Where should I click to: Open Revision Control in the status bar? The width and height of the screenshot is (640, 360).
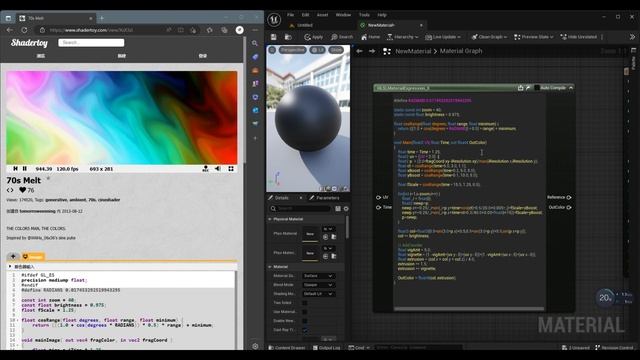(614, 348)
